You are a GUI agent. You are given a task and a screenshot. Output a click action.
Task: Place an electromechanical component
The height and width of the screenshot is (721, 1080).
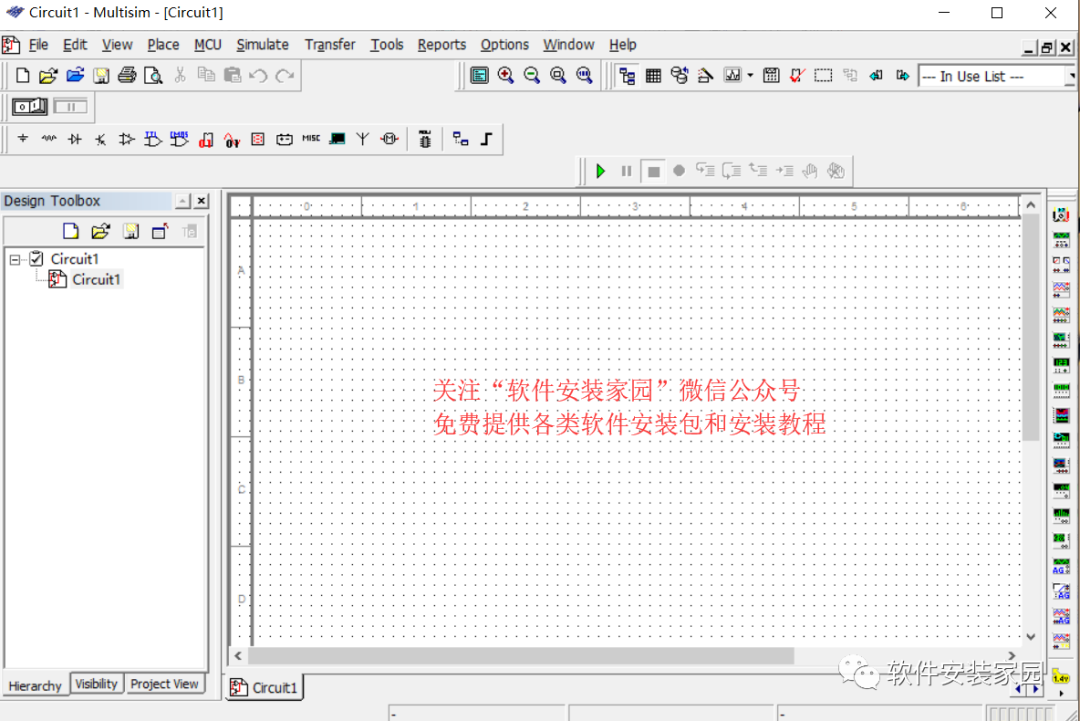pyautogui.click(x=389, y=139)
